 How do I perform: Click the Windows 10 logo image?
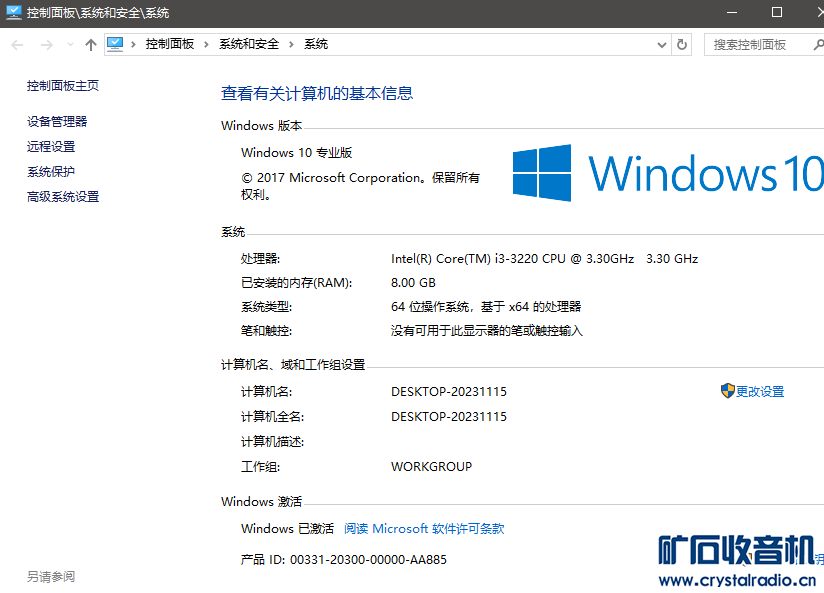coord(668,173)
